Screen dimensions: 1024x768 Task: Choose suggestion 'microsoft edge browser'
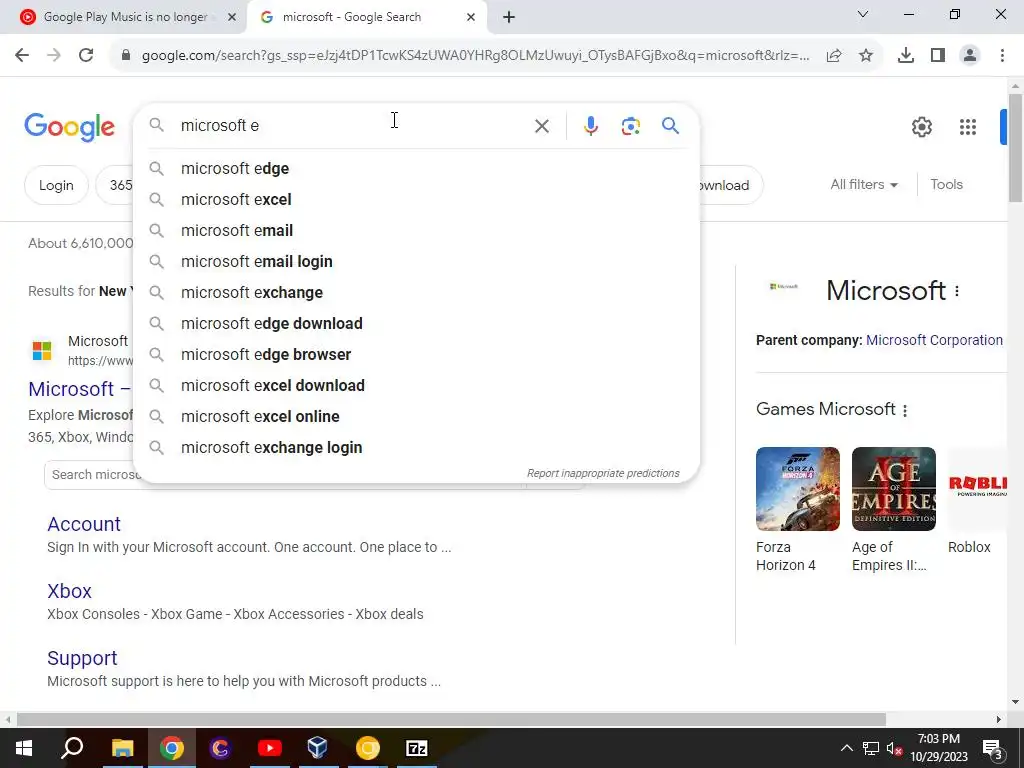click(417, 355)
